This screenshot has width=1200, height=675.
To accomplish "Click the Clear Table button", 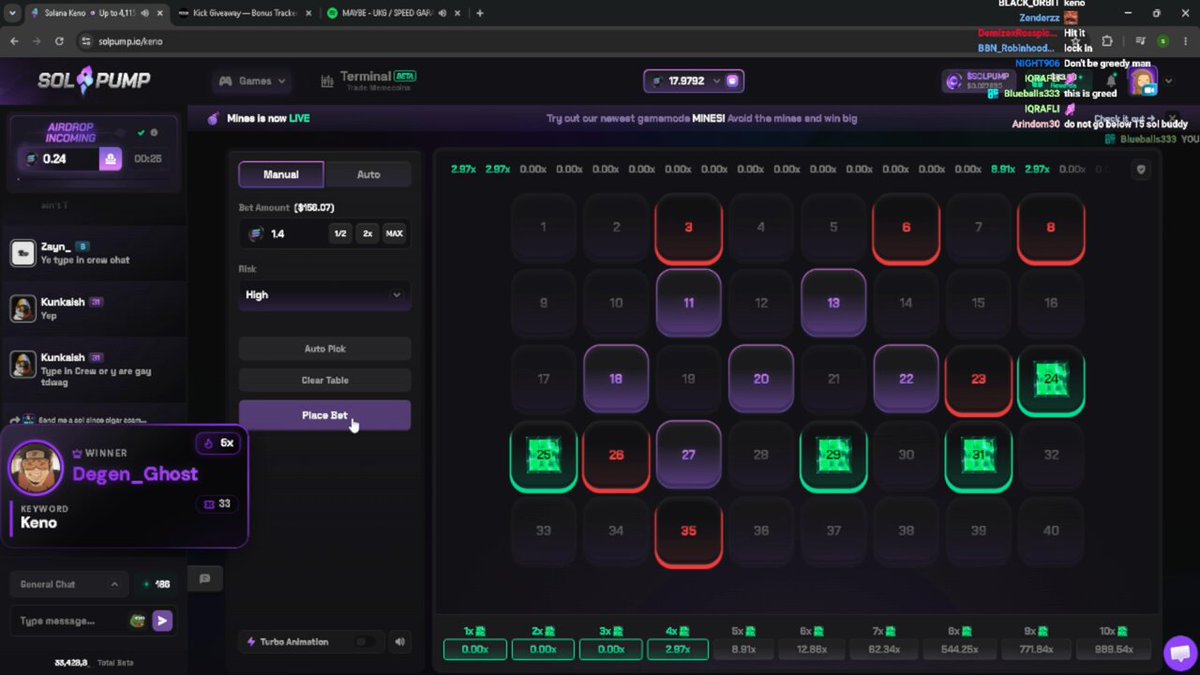I will (x=324, y=380).
